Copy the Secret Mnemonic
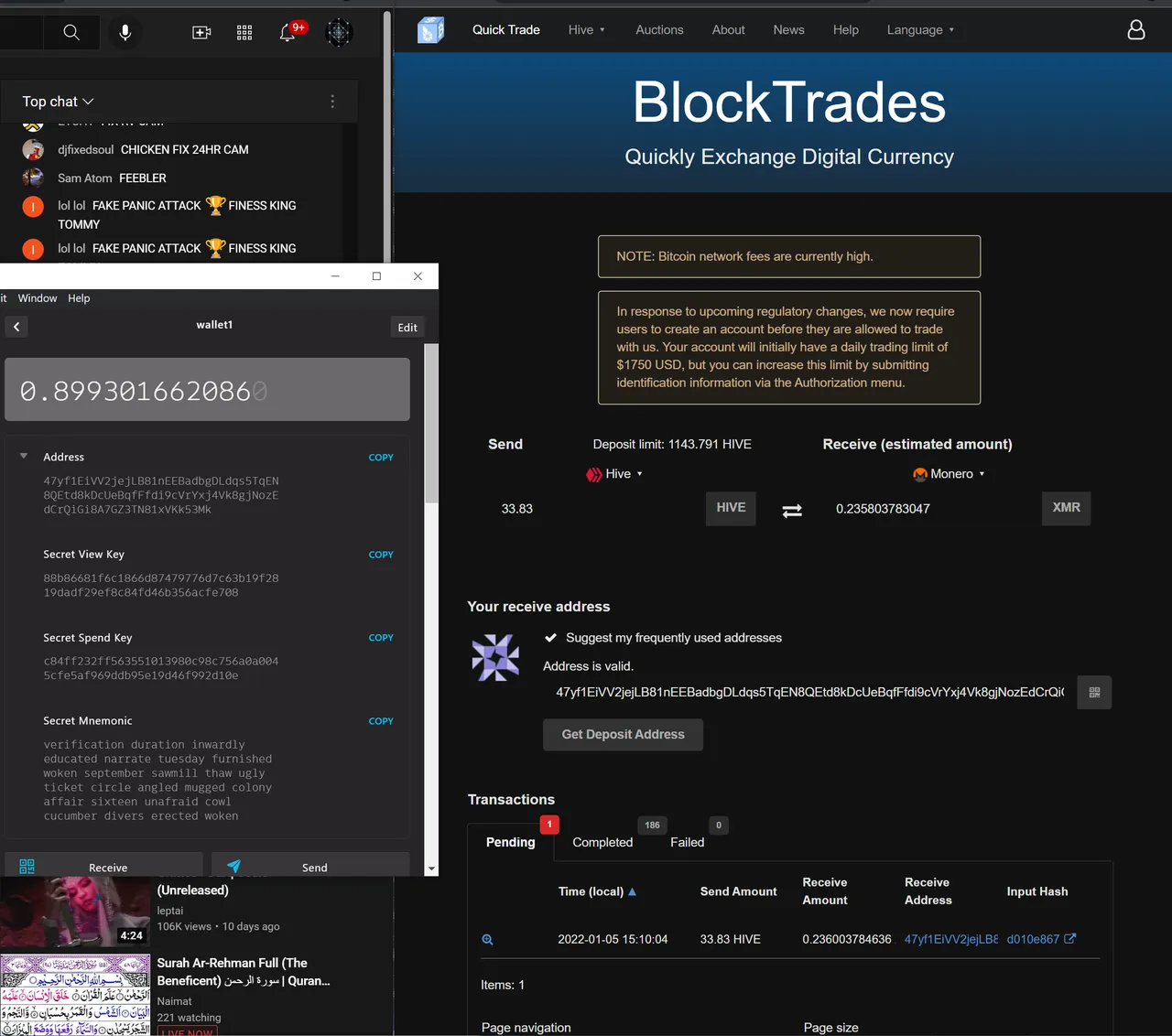The height and width of the screenshot is (1036, 1172). 381,721
